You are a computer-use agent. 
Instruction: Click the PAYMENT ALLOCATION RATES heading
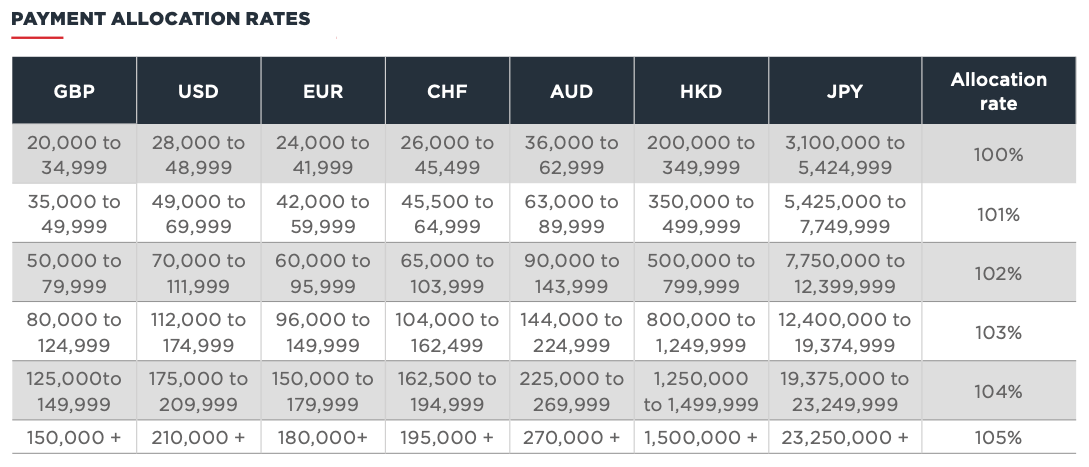click(x=160, y=19)
